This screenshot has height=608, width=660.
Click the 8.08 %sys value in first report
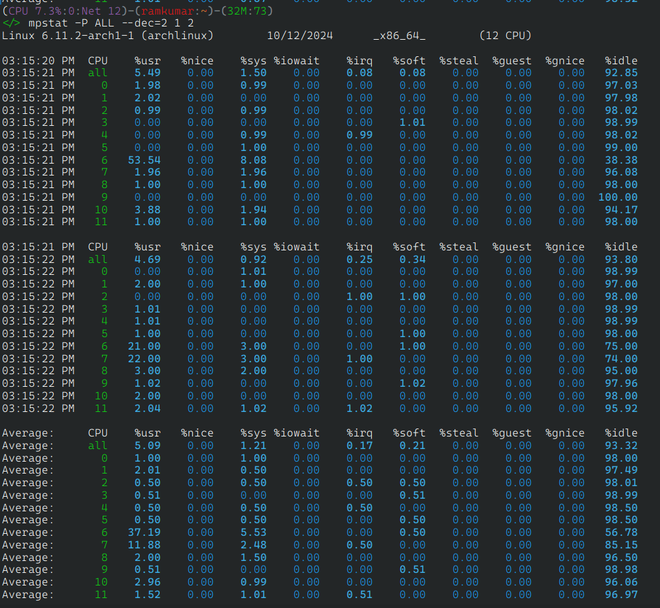pyautogui.click(x=253, y=160)
